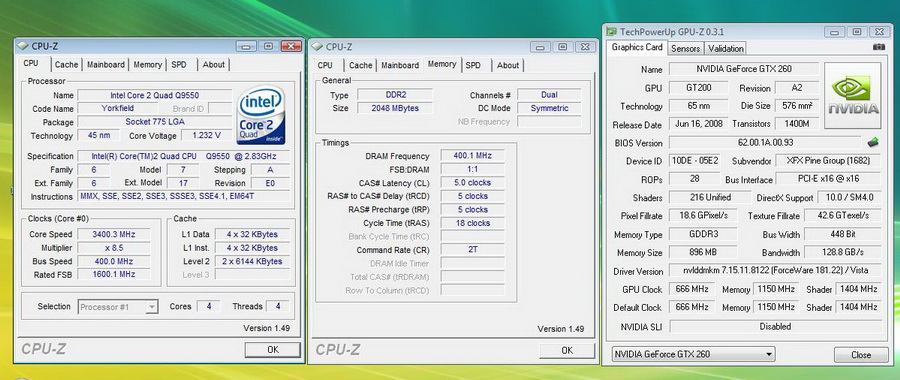Click the Multiplier x 8.5 value
Viewport: 900px width, 380px height.
click(114, 247)
